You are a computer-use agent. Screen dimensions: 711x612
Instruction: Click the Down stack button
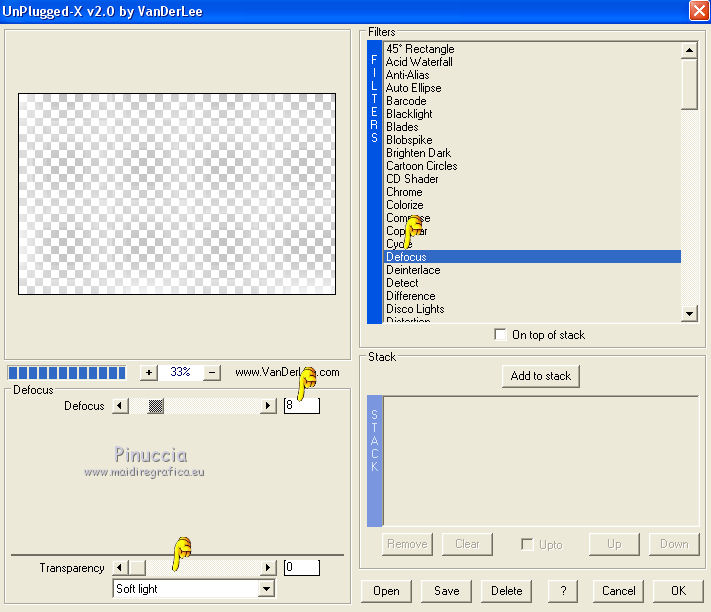pos(674,544)
